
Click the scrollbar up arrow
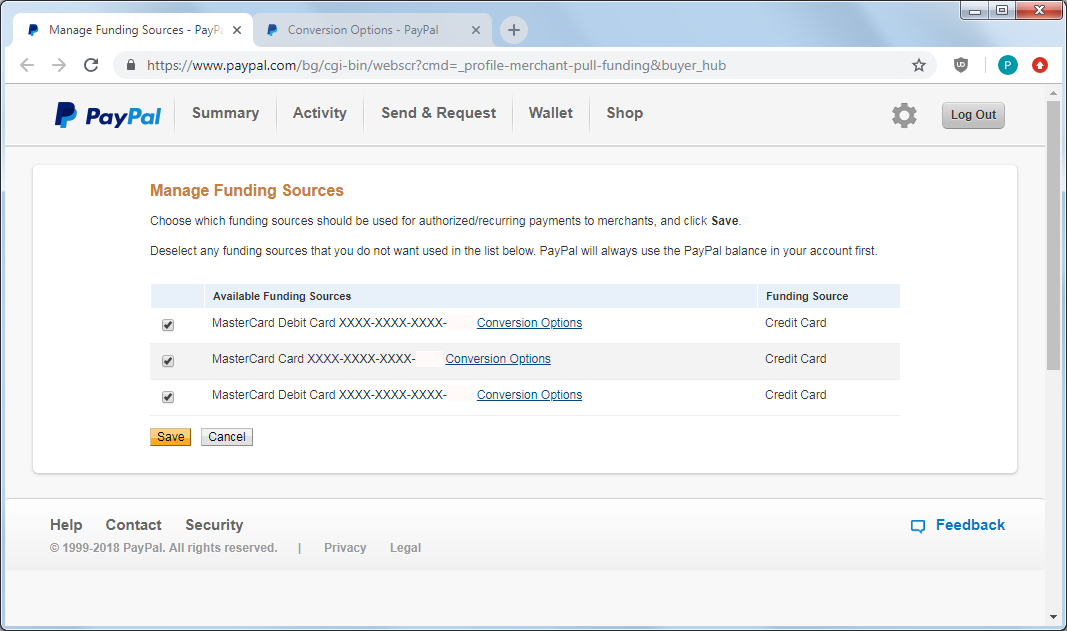1053,93
